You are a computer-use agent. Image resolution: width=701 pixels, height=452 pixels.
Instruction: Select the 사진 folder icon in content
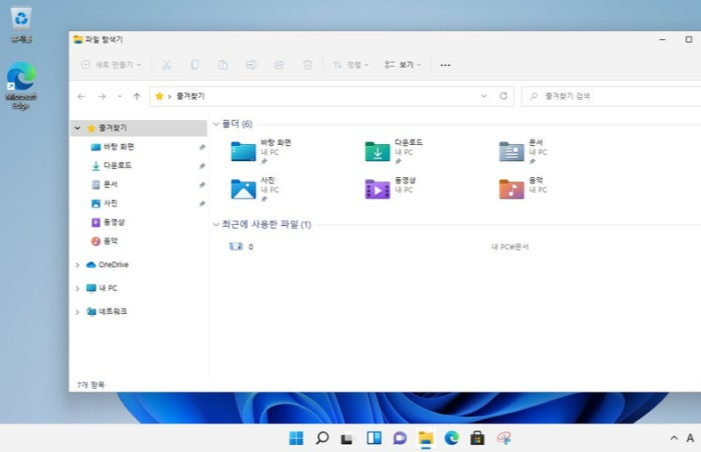point(243,189)
